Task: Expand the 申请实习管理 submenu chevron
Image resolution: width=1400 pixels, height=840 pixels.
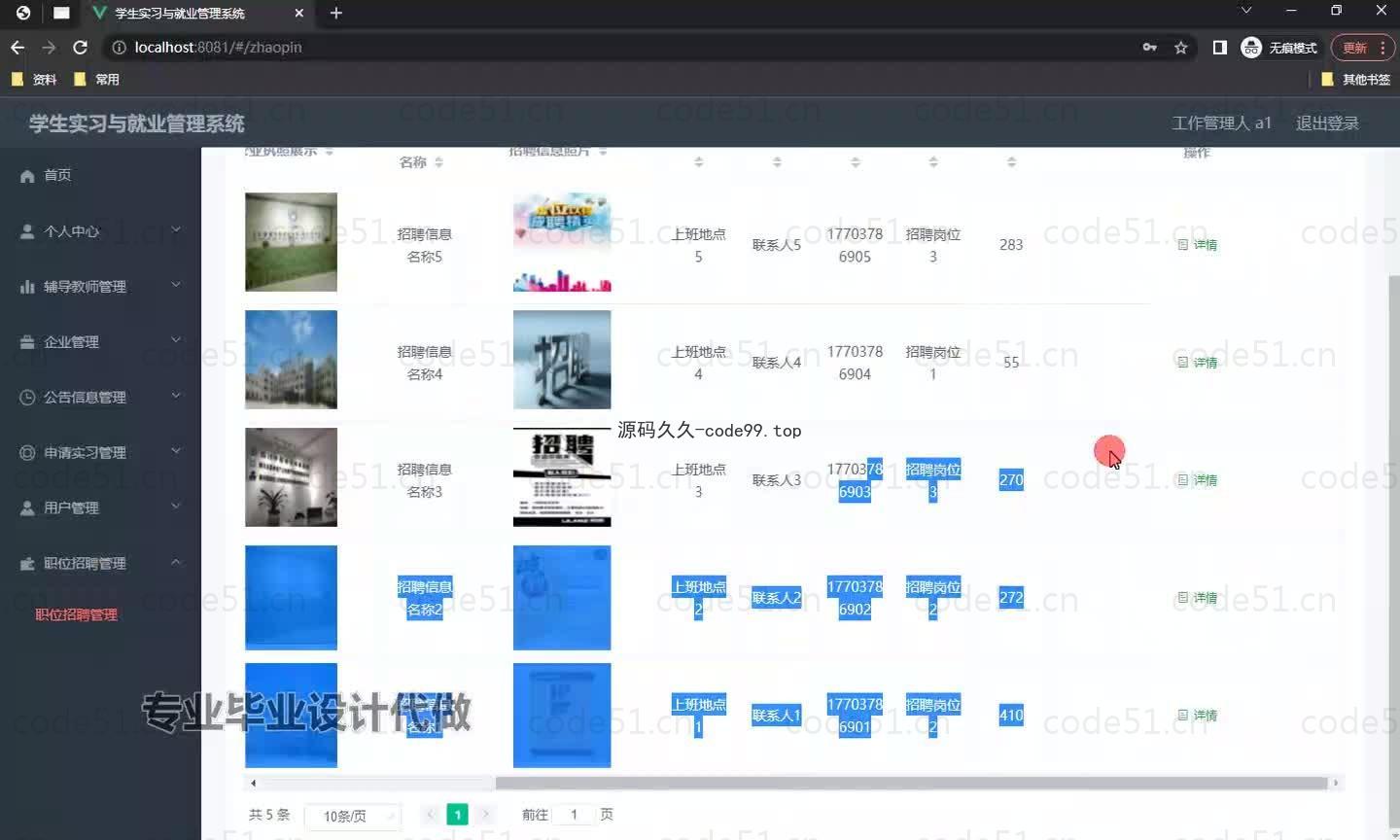Action: 176,451
